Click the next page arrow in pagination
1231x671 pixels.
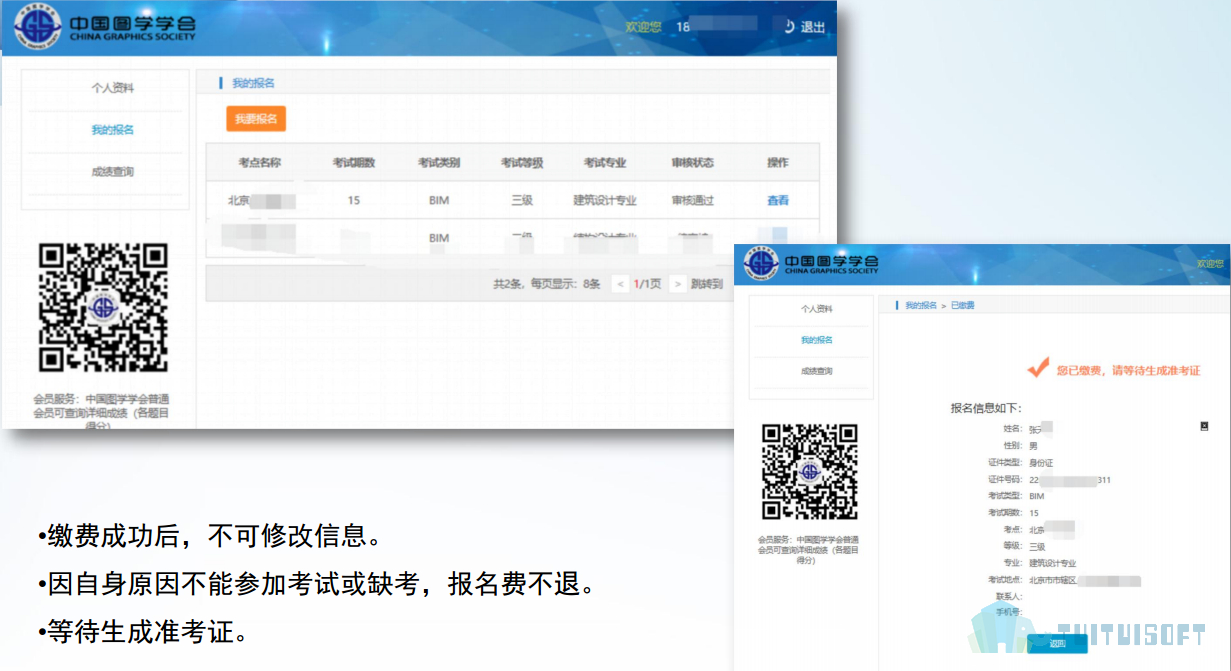click(x=678, y=284)
